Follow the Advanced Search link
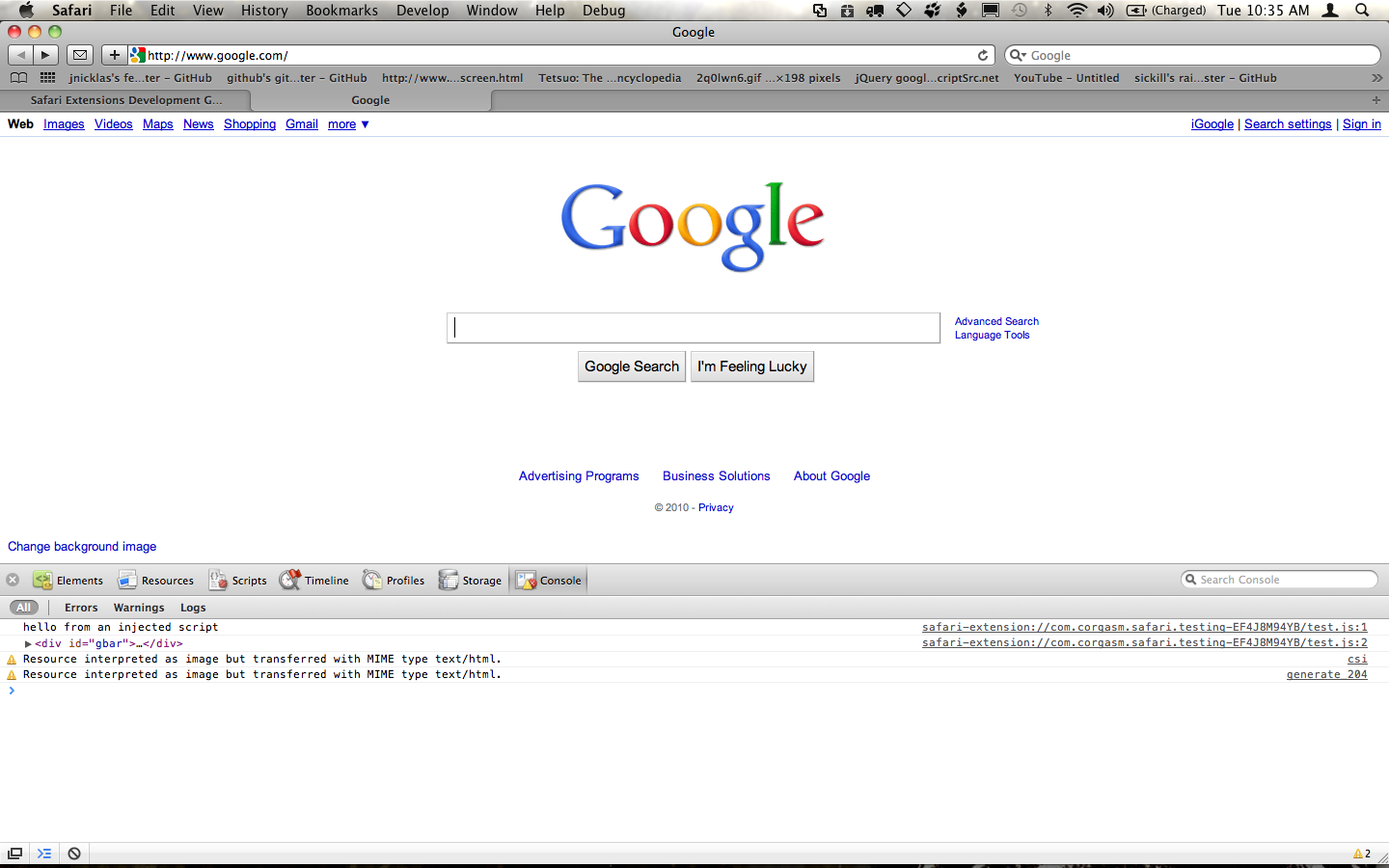 tap(996, 321)
